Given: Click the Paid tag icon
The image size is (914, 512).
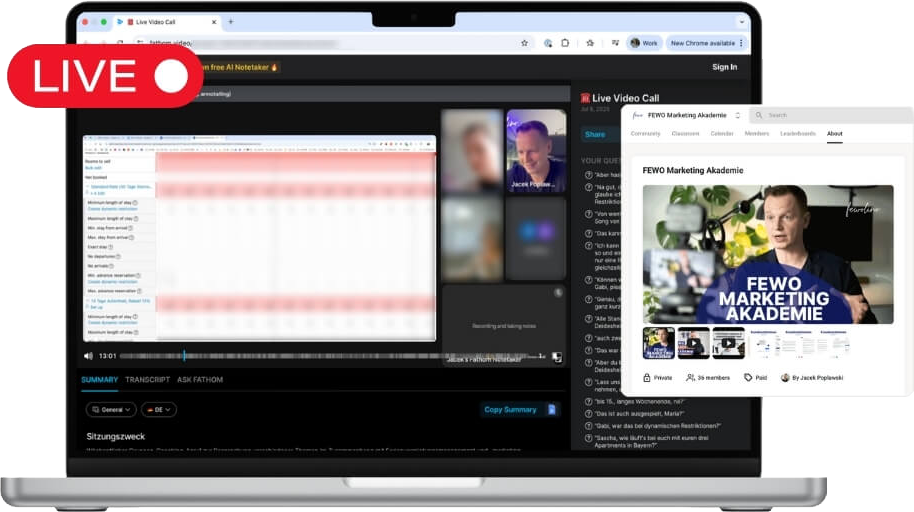Looking at the screenshot, I should click(748, 378).
